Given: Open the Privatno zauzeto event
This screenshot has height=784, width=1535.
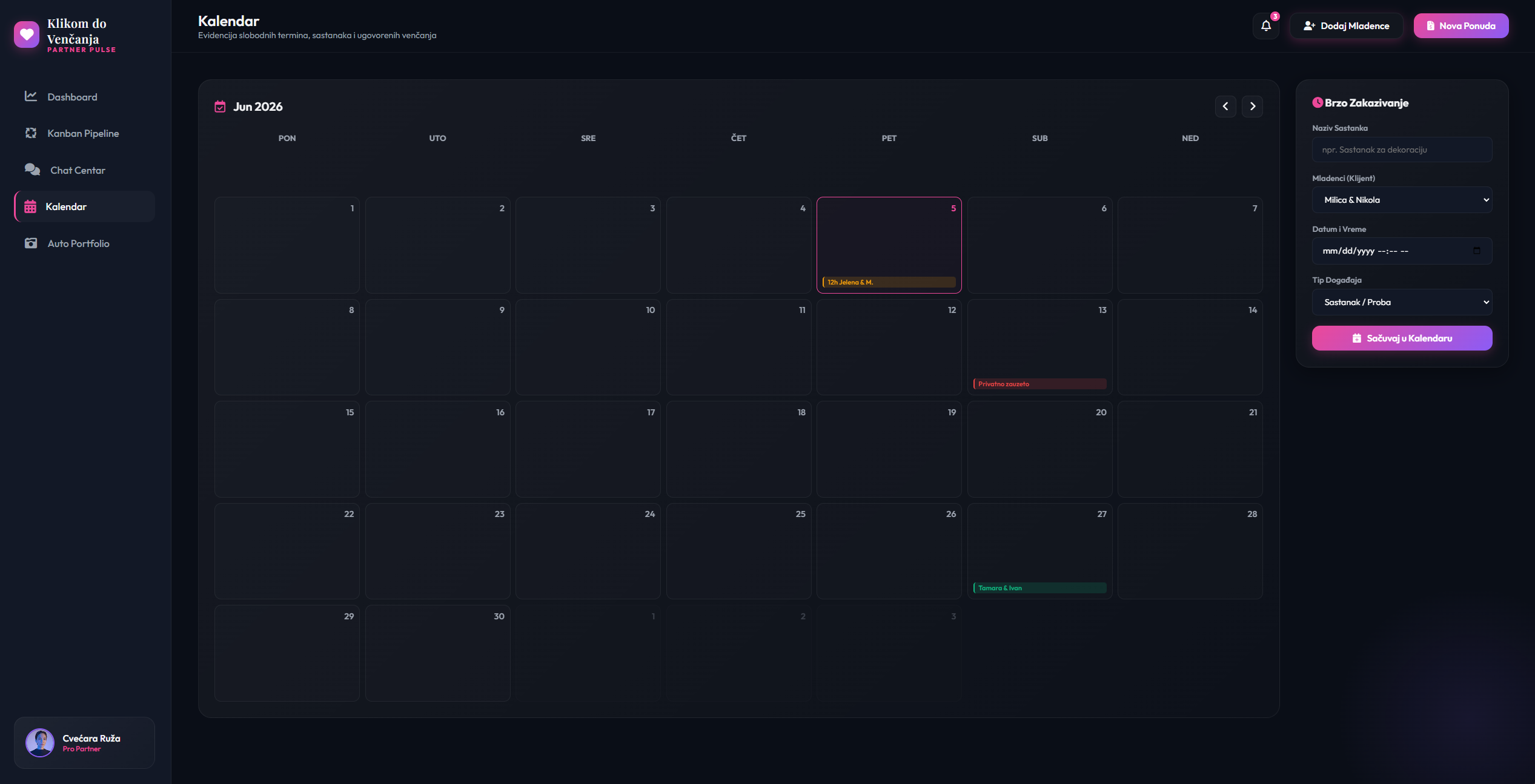Looking at the screenshot, I should pyautogui.click(x=1039, y=384).
